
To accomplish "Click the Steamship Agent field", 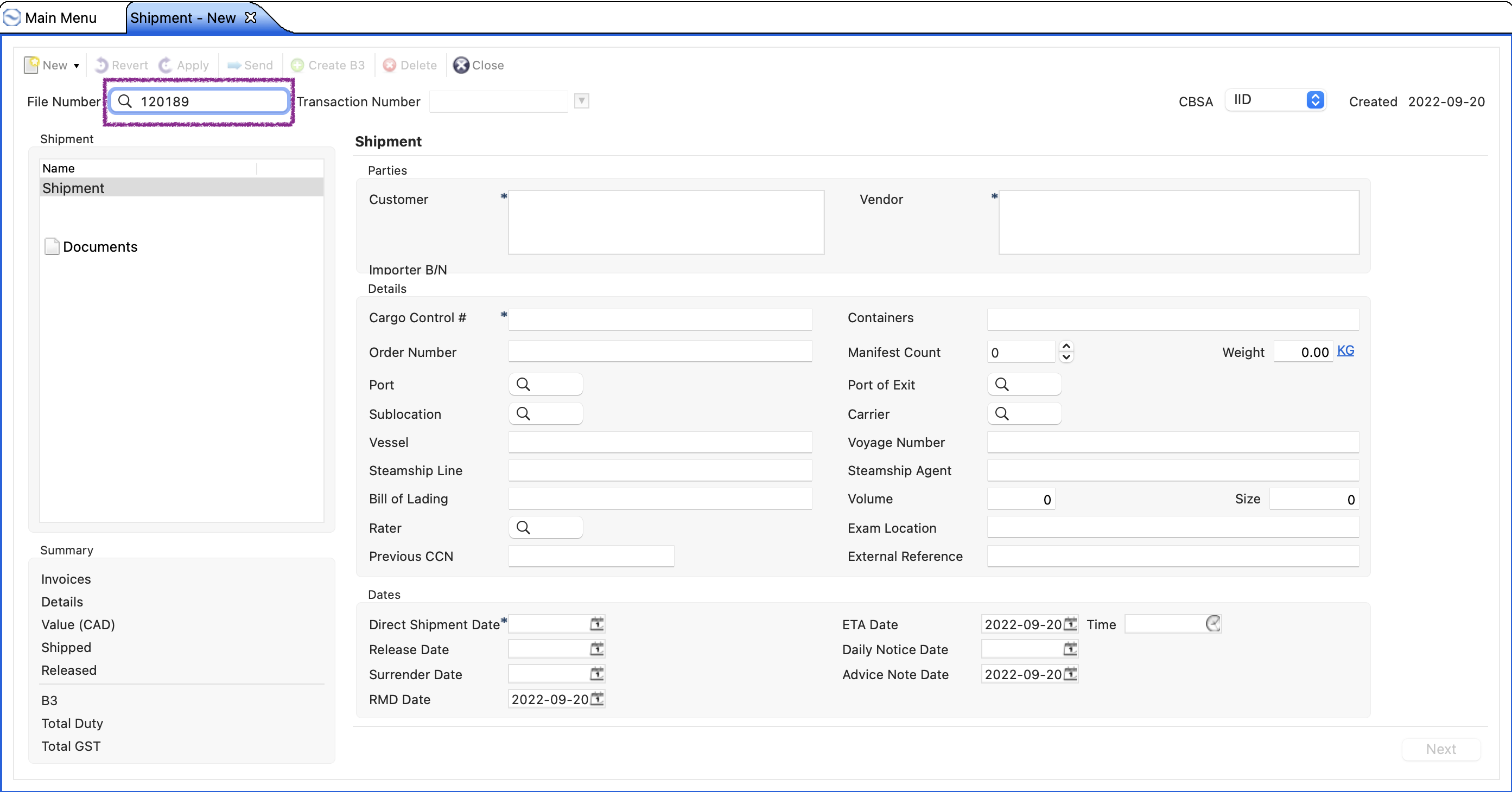I will [x=1173, y=470].
